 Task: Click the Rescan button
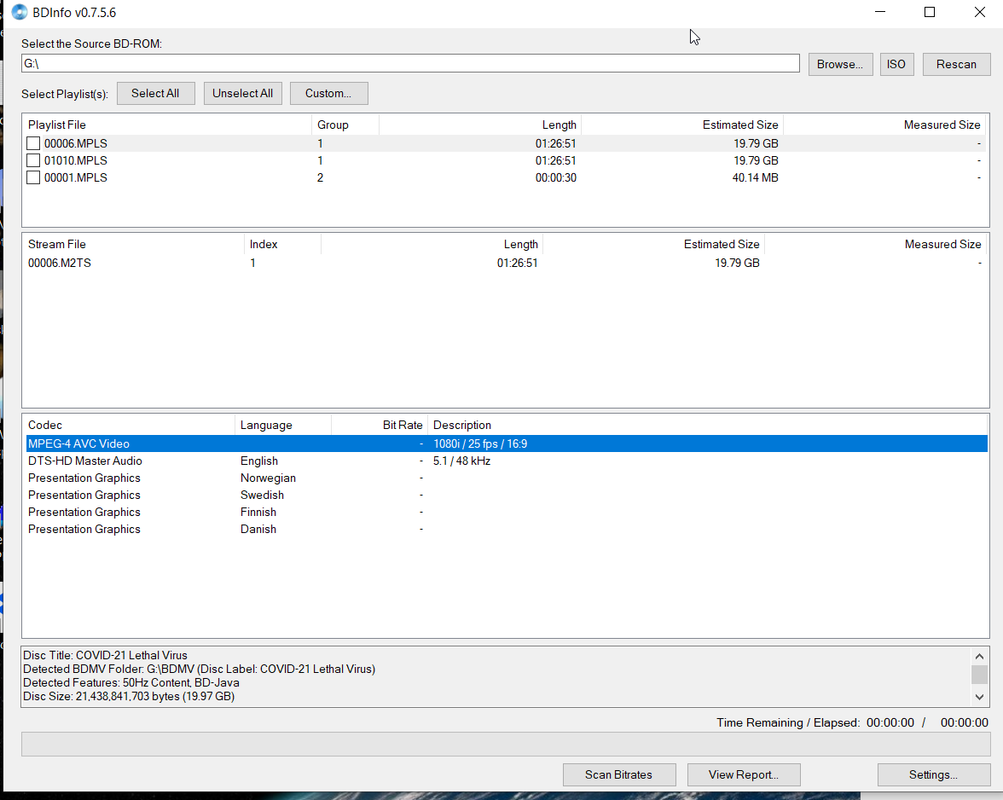956,65
